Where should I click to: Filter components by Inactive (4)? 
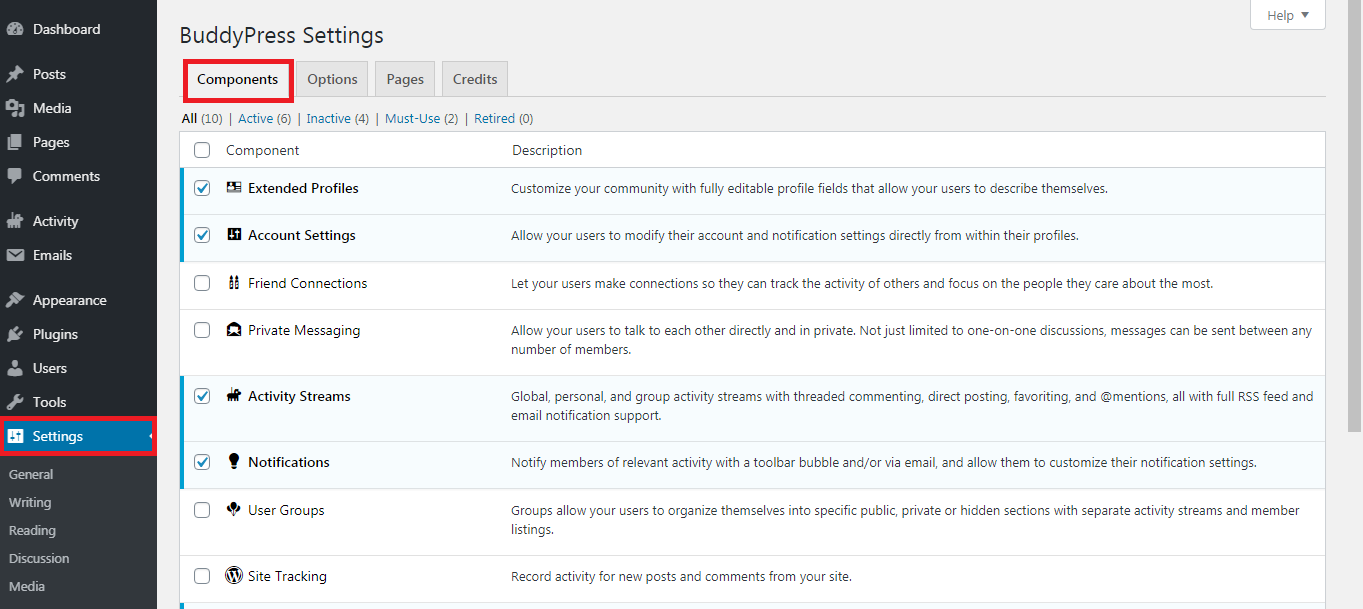point(338,118)
